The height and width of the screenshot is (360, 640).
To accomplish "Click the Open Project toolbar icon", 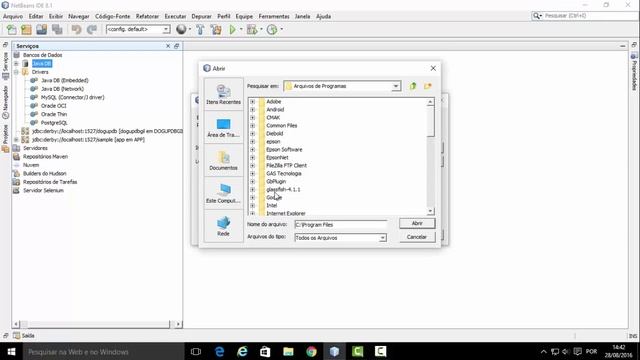I will tap(41, 29).
